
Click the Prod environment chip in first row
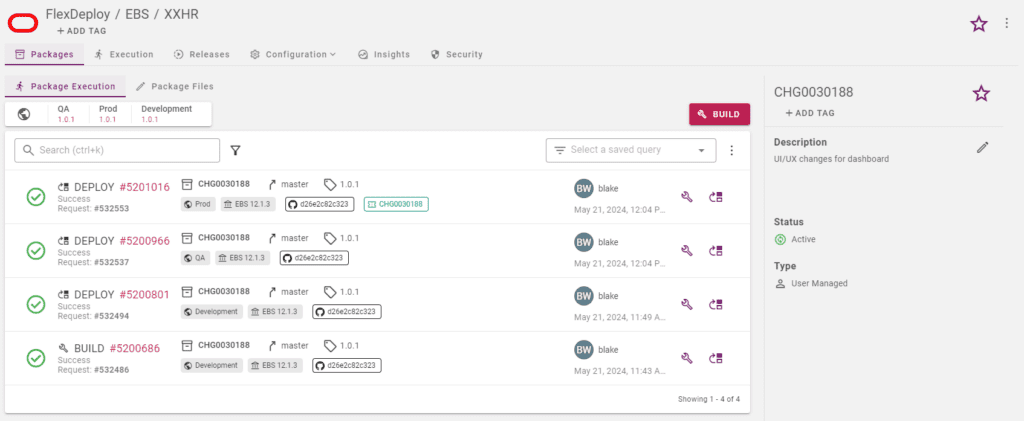199,204
